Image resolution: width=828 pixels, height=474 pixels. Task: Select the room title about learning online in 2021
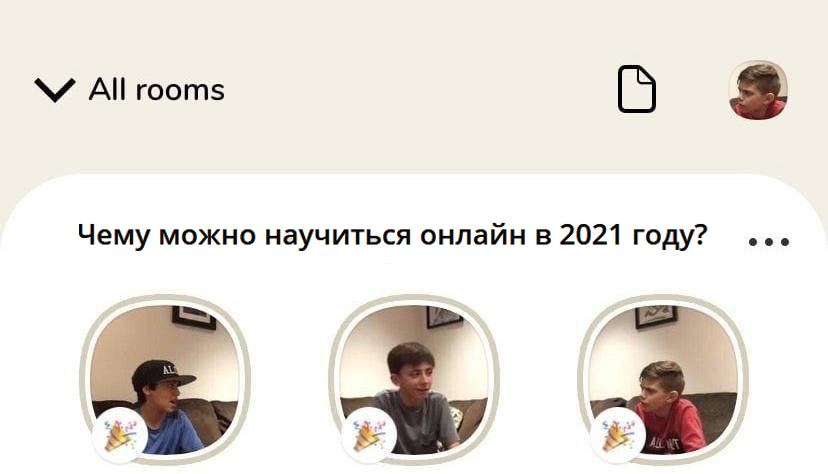tap(392, 235)
